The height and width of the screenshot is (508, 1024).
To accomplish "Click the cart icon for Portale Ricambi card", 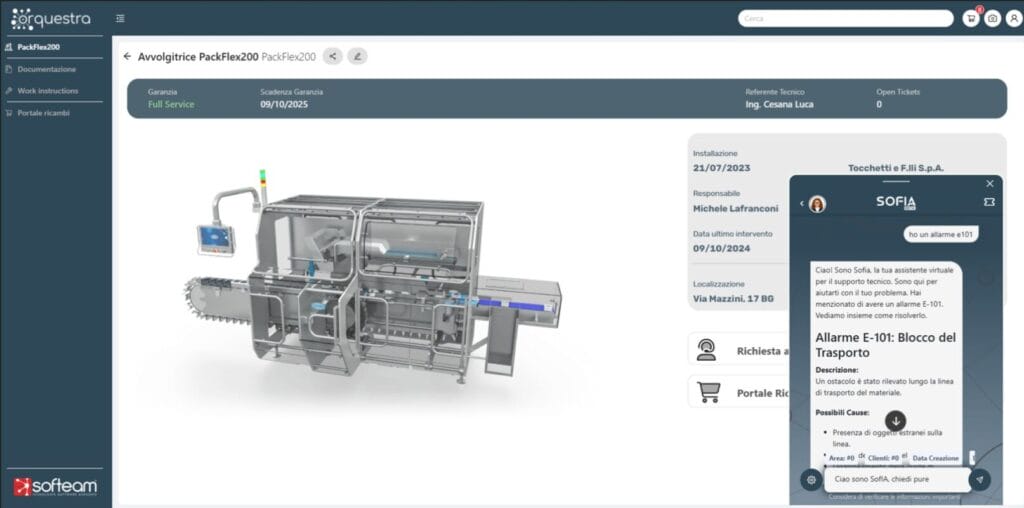I will click(708, 392).
